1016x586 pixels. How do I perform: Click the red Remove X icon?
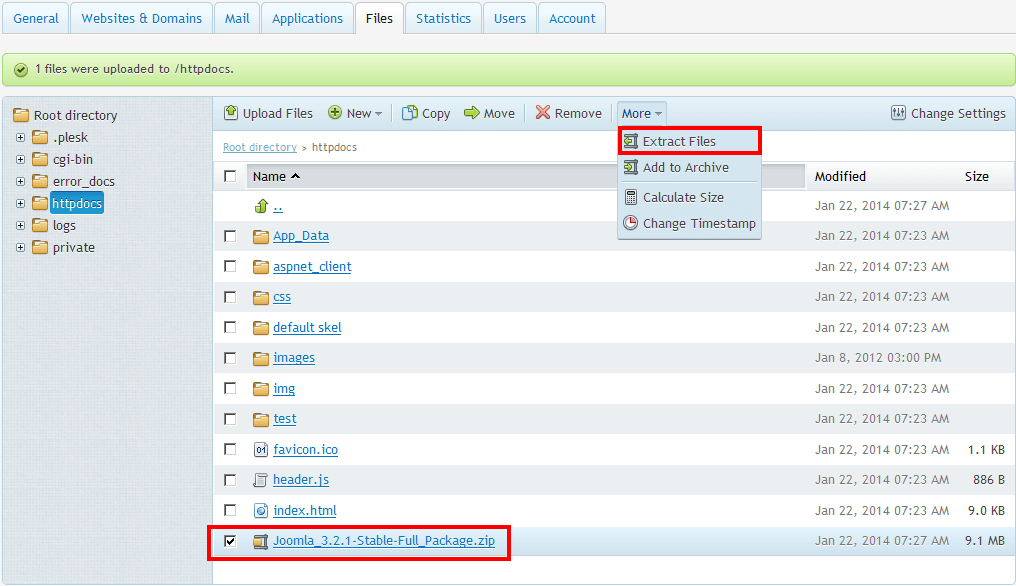coord(543,113)
